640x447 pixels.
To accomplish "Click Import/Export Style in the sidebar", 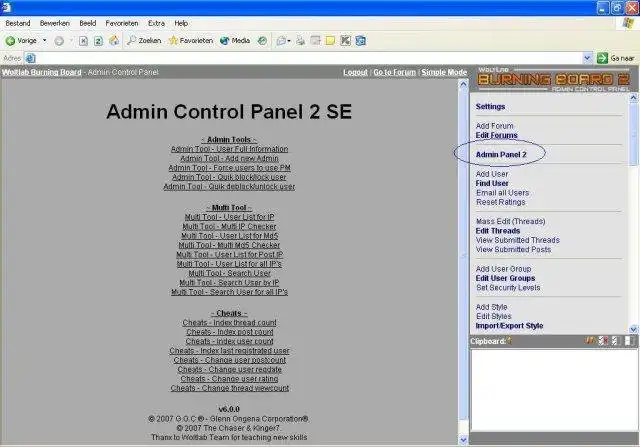I will pos(509,326).
